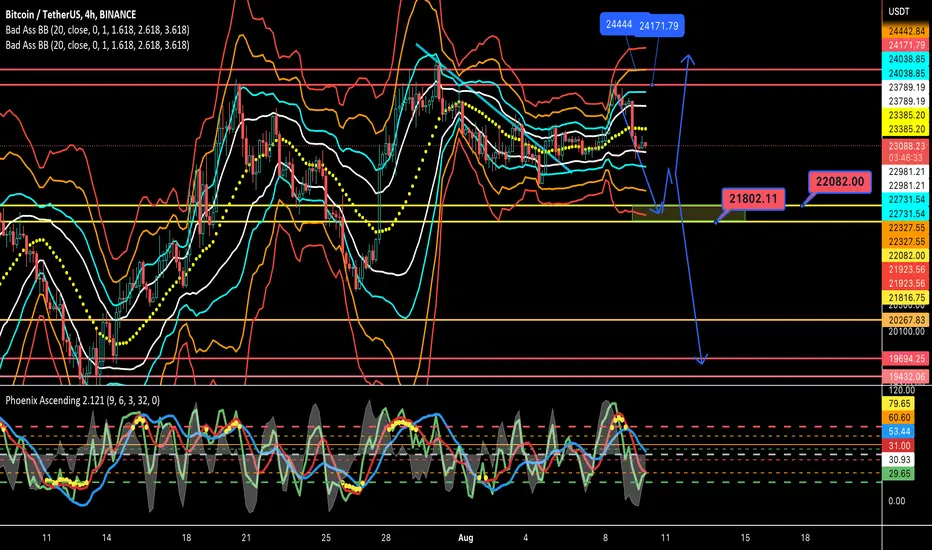Click the 14 date on time axis
This screenshot has width=932, height=550.
point(106,538)
